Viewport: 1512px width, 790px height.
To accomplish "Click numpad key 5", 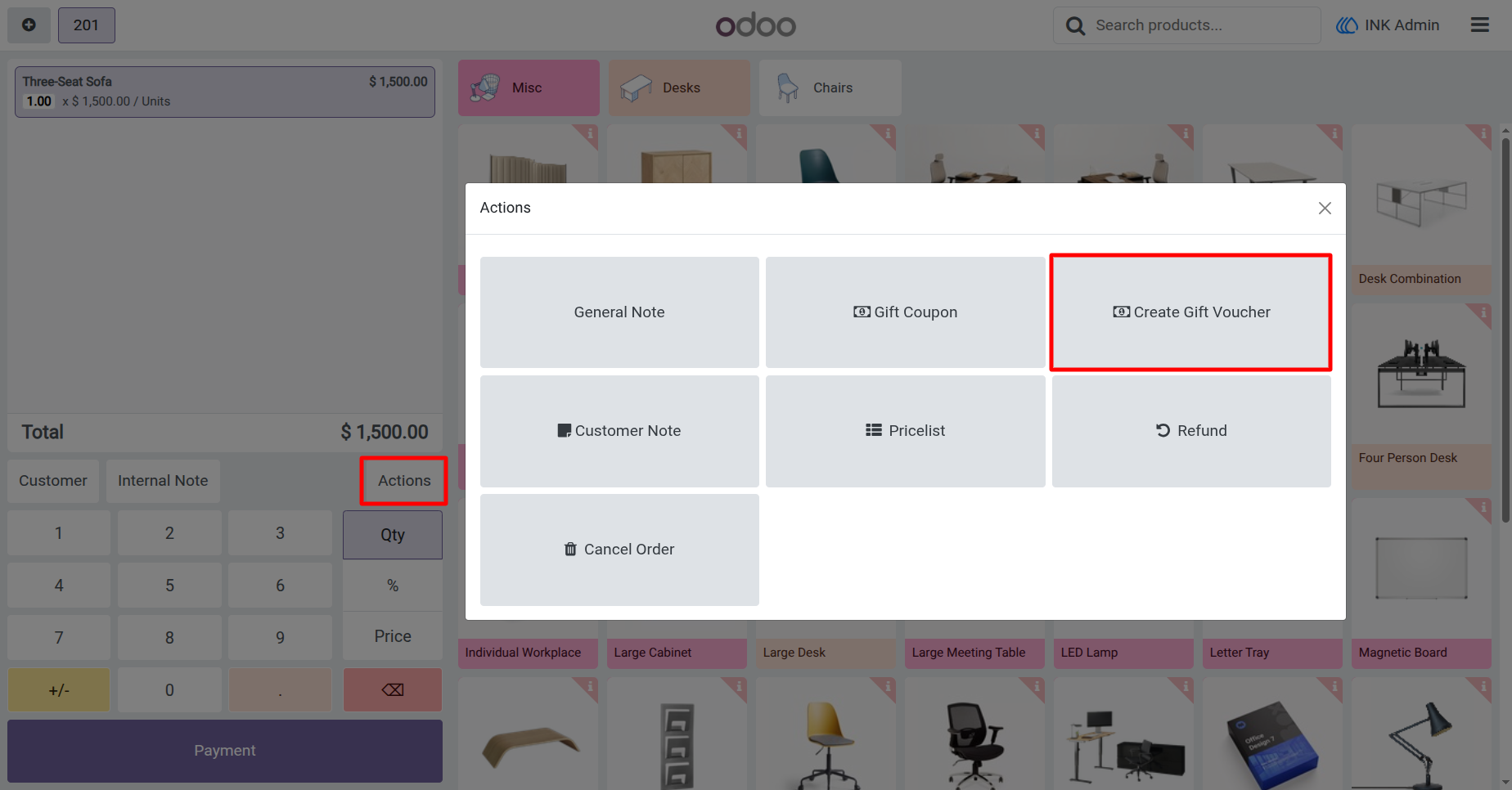I will click(x=169, y=586).
